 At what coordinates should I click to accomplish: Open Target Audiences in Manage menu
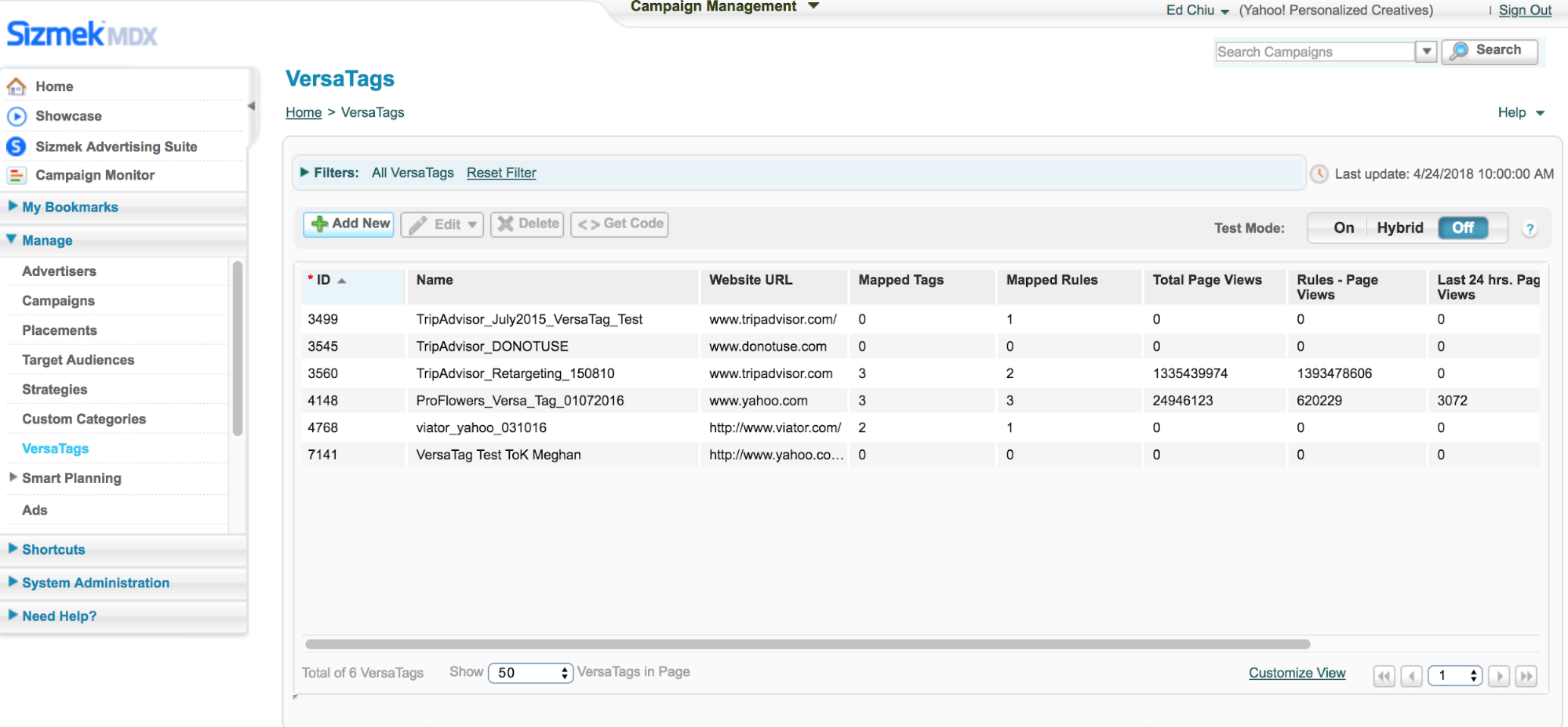(x=78, y=360)
